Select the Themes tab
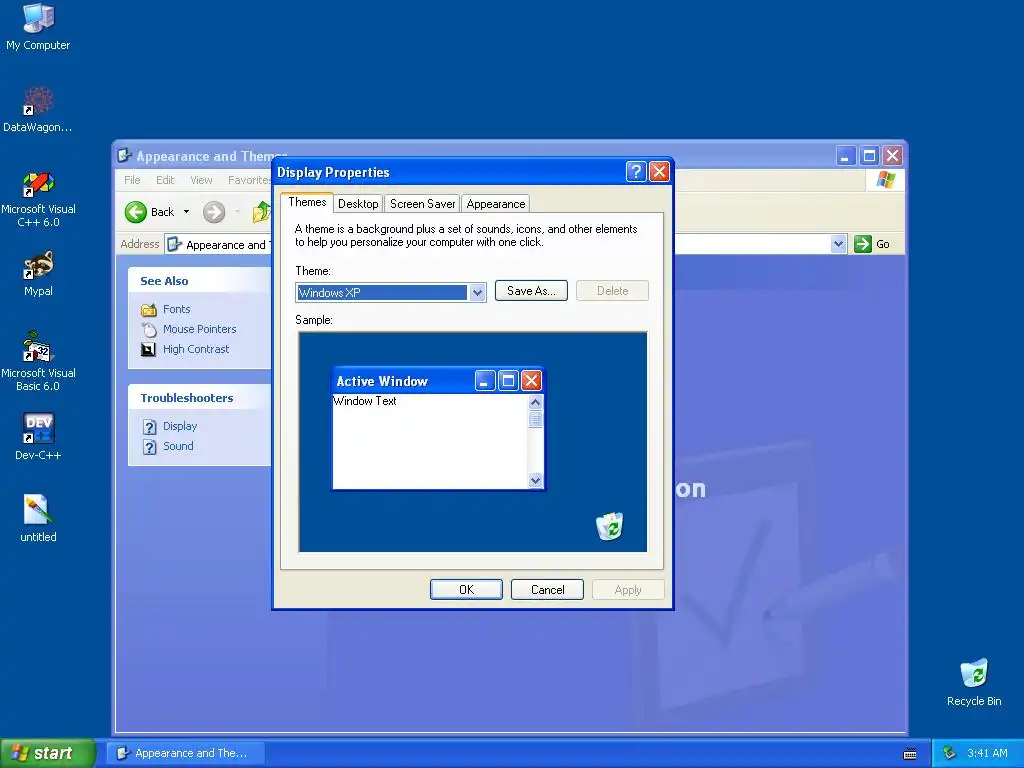The width and height of the screenshot is (1024, 768). click(x=307, y=202)
